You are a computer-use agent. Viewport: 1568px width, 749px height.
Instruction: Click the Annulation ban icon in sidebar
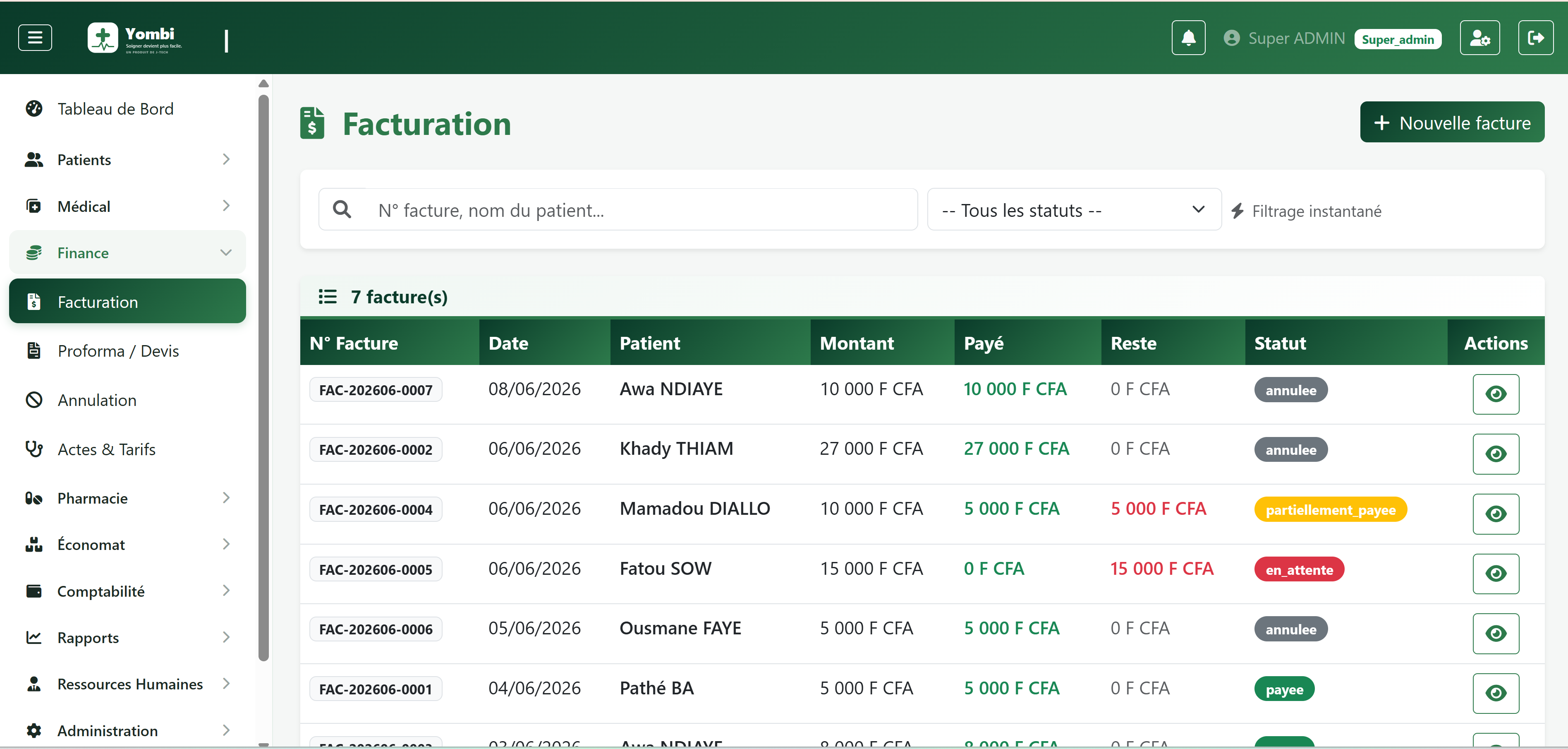click(x=34, y=400)
